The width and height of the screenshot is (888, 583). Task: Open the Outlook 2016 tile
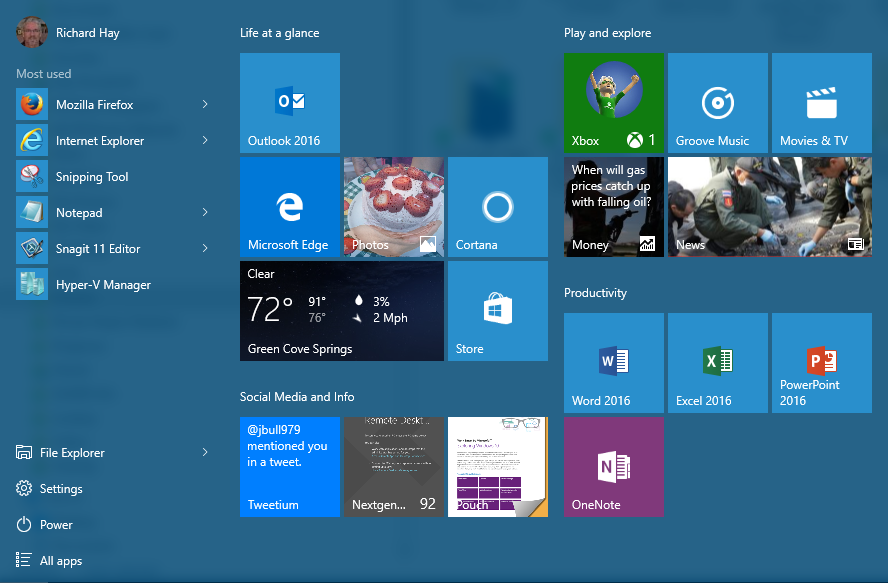coord(290,103)
